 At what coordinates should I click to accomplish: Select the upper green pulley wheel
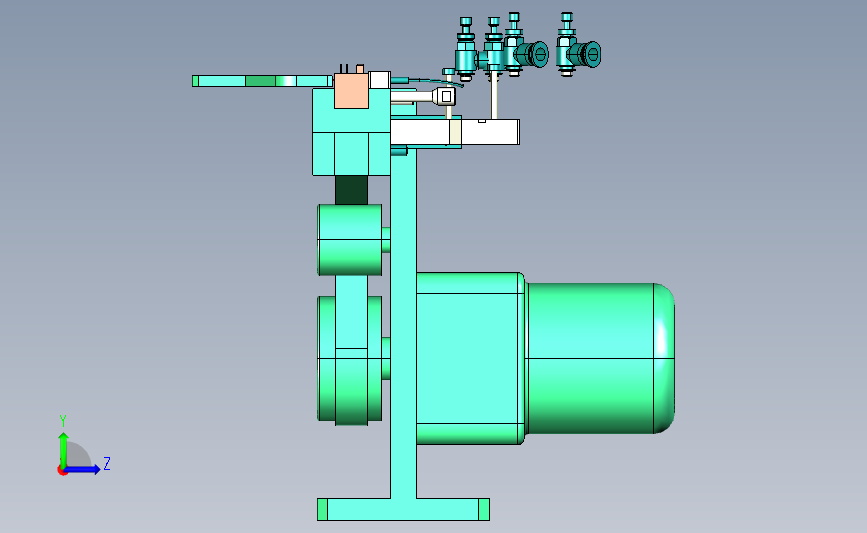[x=349, y=239]
